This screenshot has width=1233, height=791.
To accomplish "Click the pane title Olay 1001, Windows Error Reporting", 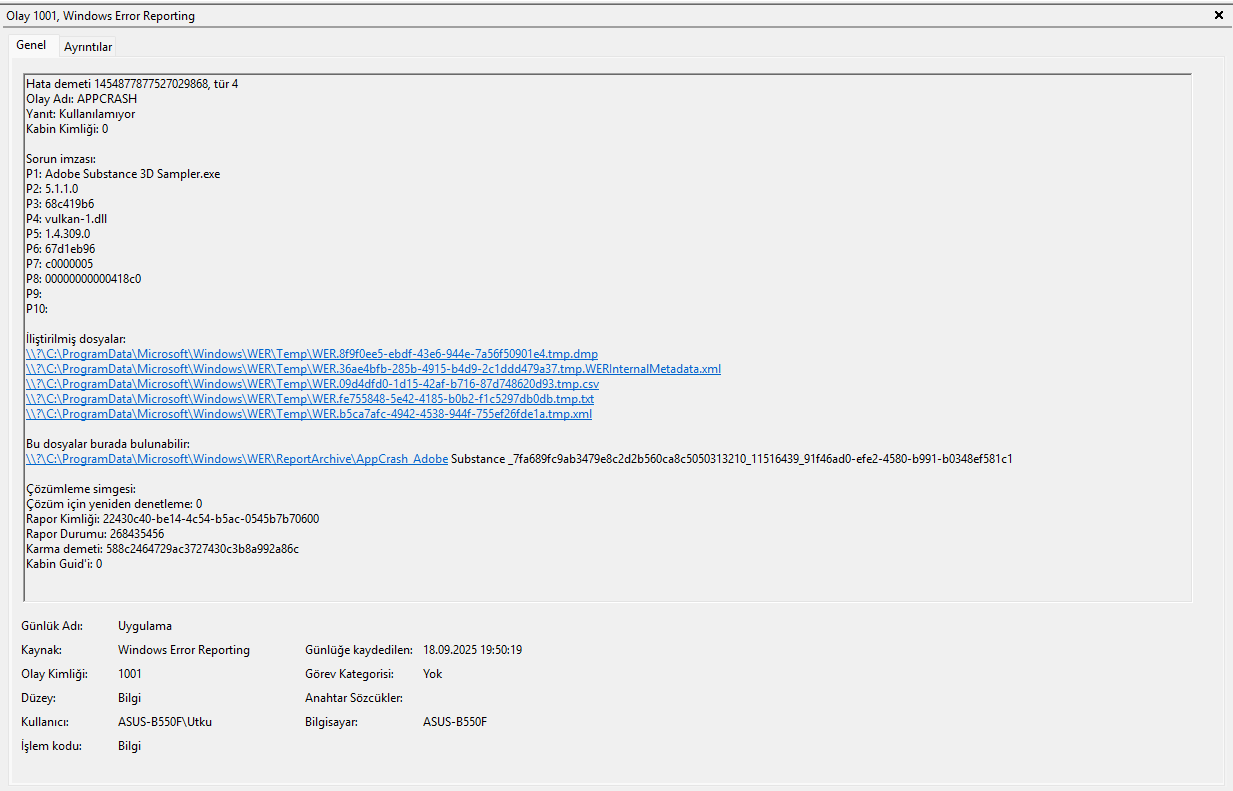I will point(101,16).
